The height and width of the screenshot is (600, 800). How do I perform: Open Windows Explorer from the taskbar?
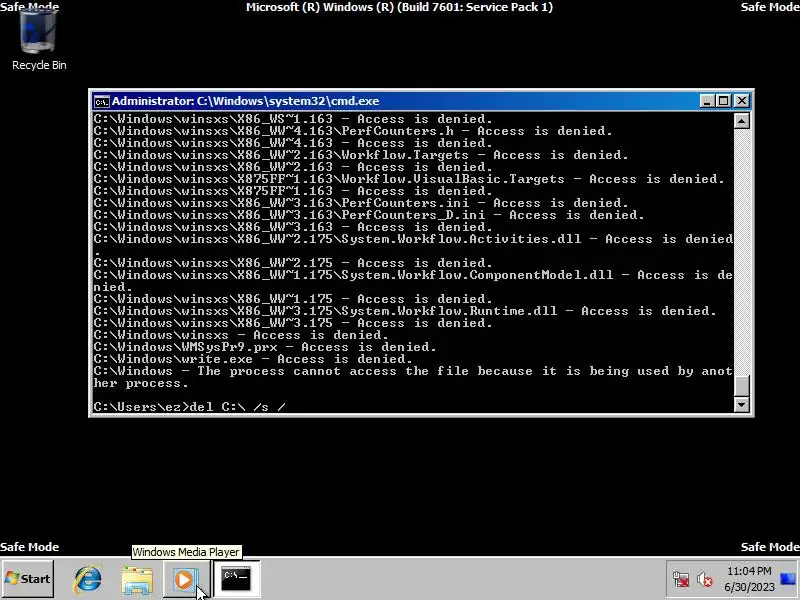137,579
